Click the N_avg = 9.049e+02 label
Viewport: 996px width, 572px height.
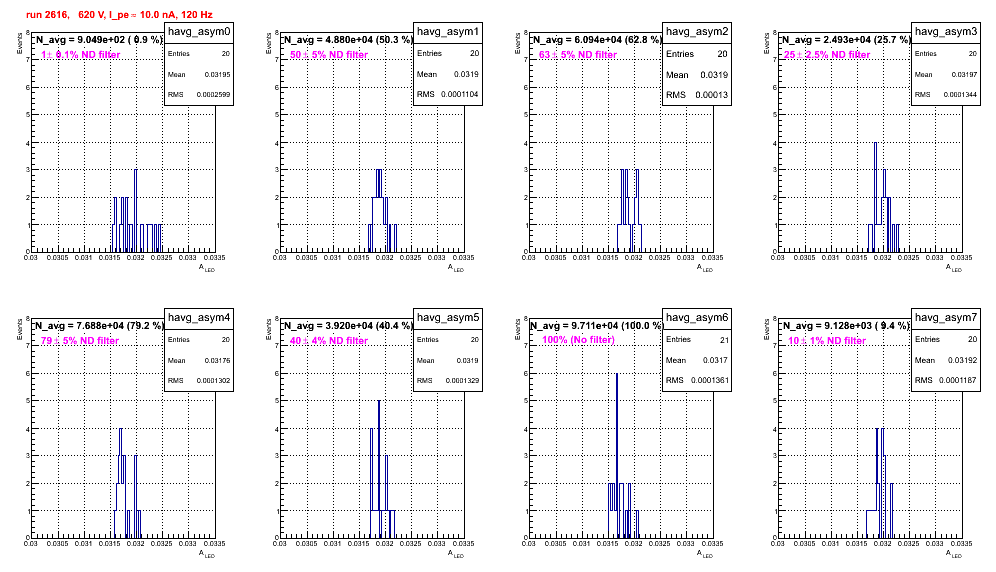99,40
